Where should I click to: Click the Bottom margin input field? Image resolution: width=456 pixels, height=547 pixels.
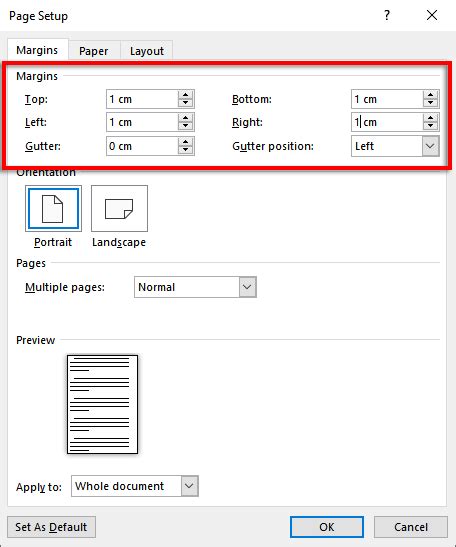387,99
